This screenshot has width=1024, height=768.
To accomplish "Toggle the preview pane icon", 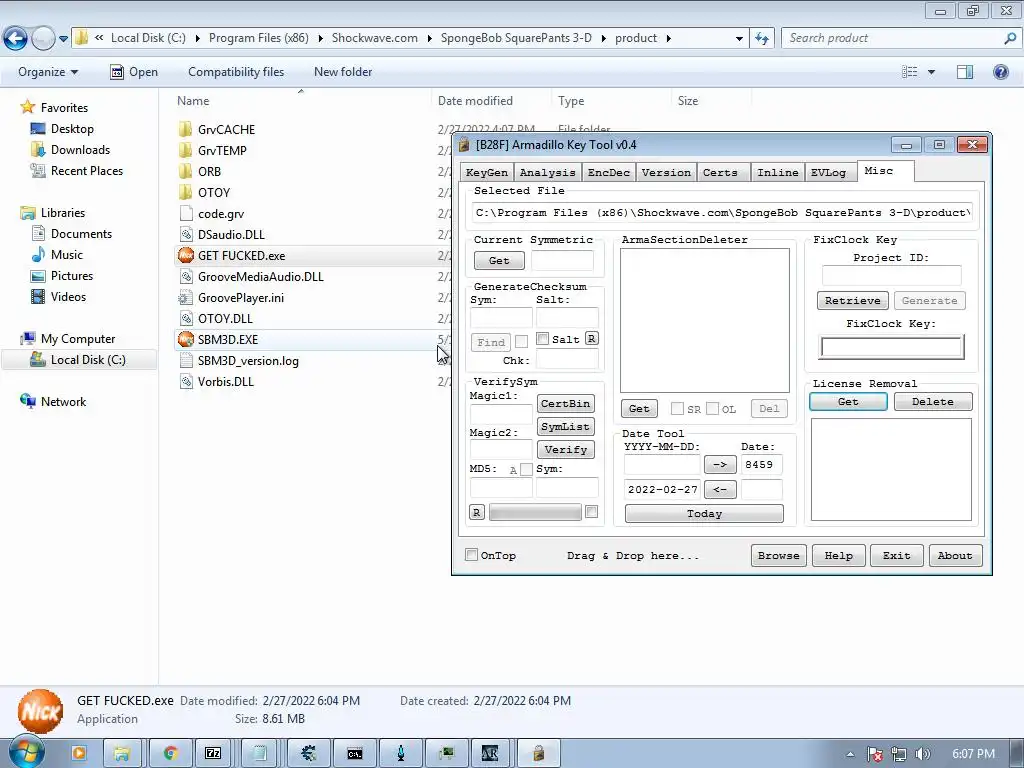I will [x=965, y=72].
